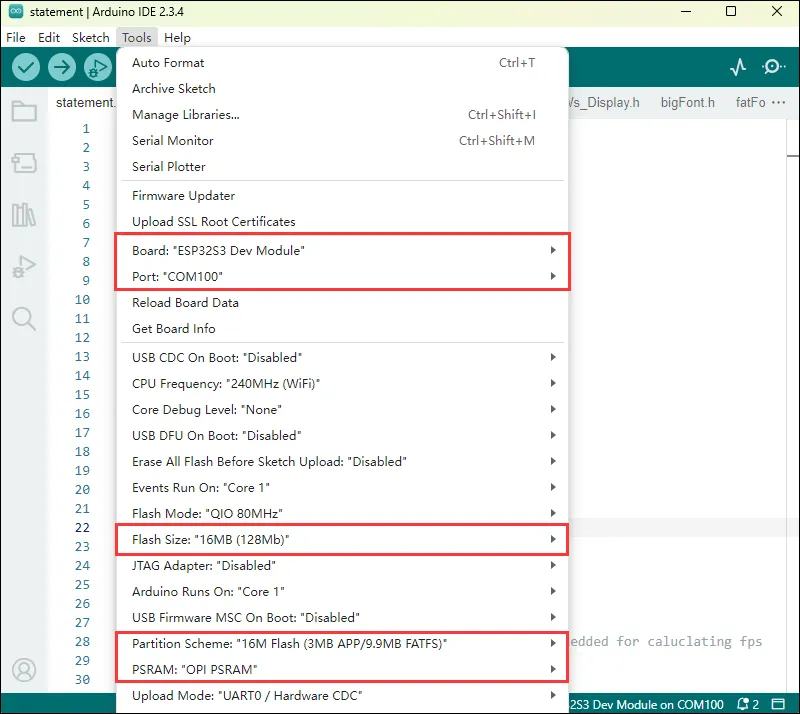800x714 pixels.
Task: Select Serial Plotter menu entry
Action: coord(342,167)
